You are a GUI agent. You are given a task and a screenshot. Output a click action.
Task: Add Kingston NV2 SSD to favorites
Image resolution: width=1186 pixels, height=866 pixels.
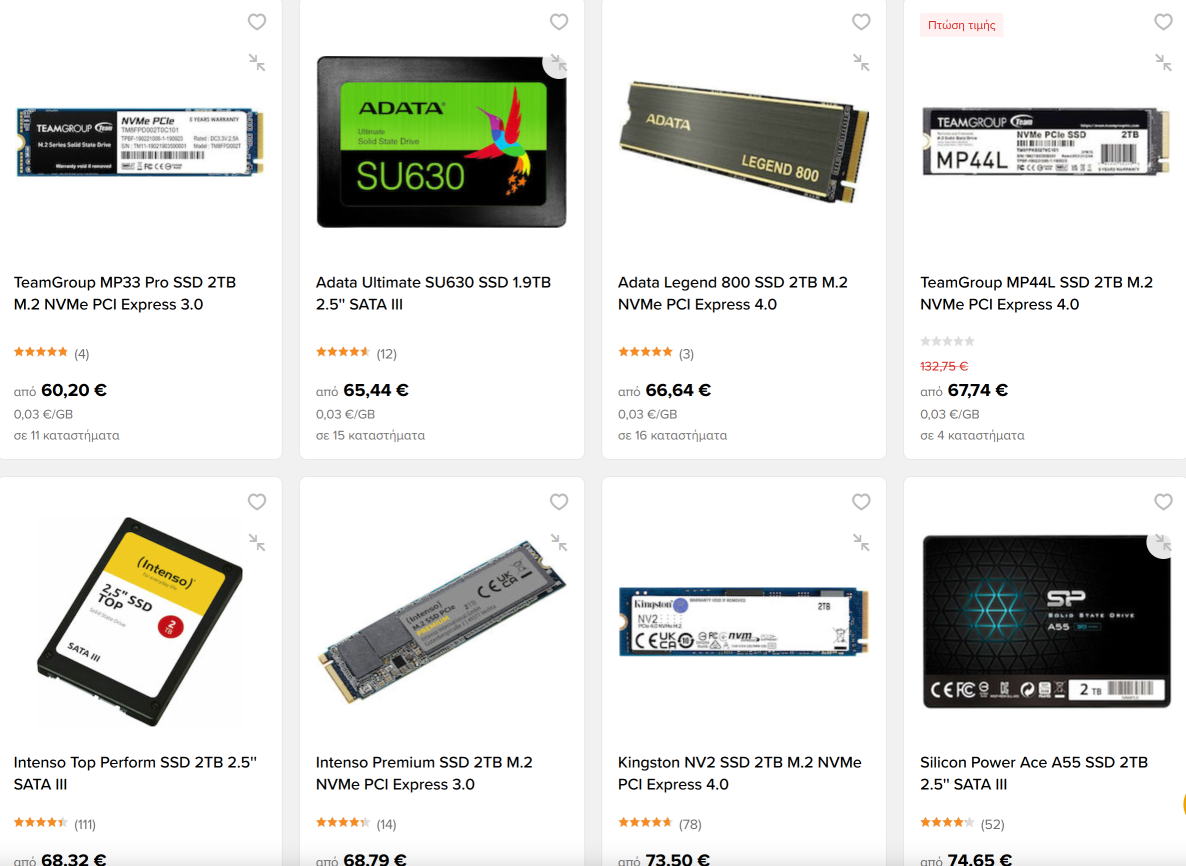pos(861,501)
